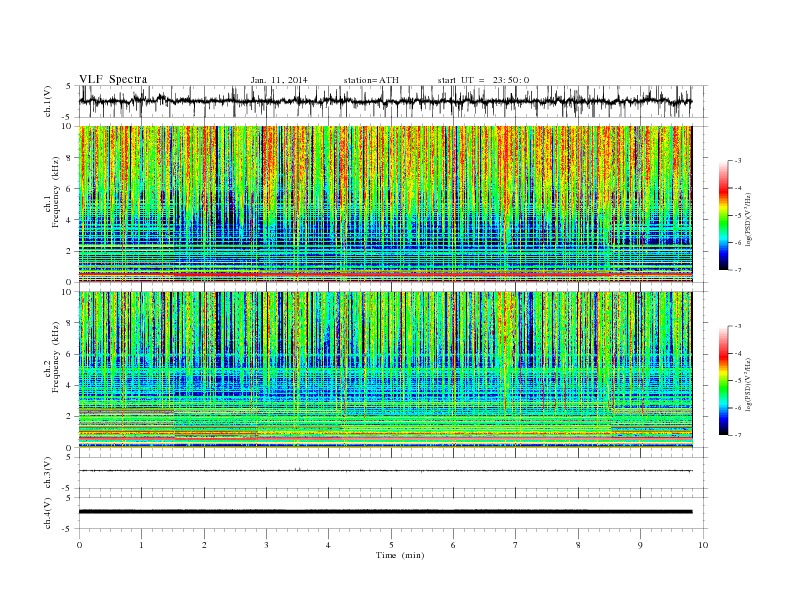792x612 pixels.
Task: Click the "ch.4(V)" axis label
Action: pos(48,513)
